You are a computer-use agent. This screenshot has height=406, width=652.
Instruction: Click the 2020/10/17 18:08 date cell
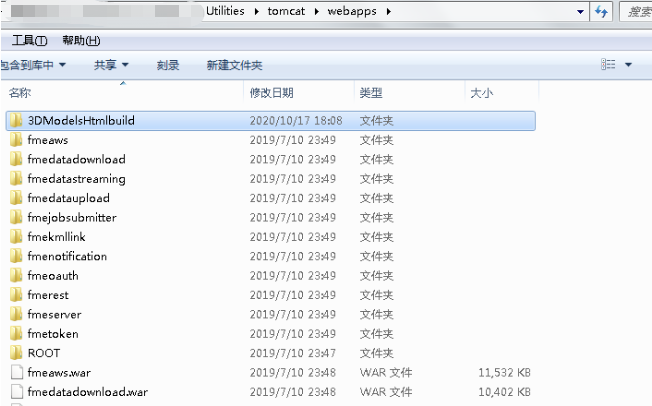296,121
